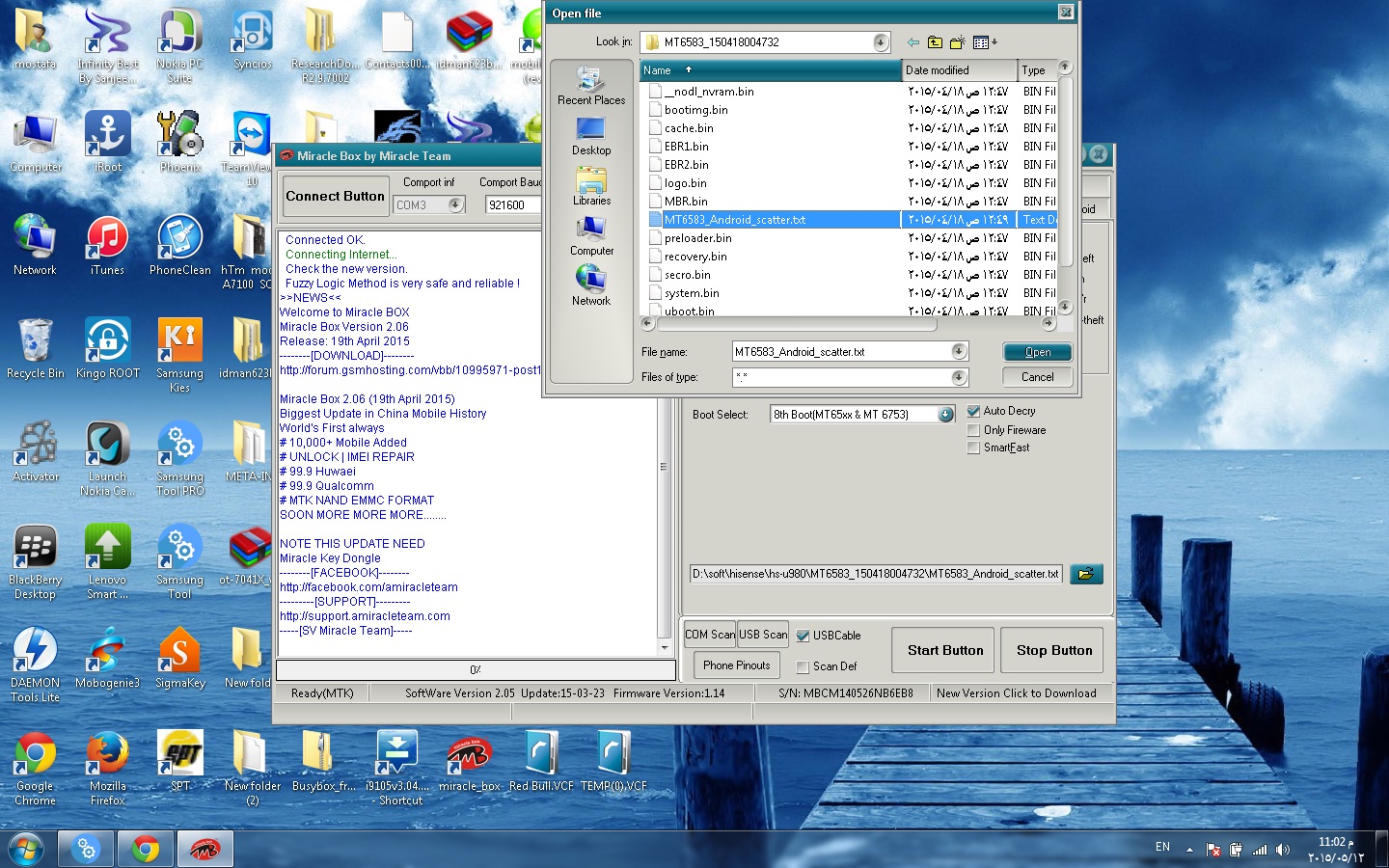This screenshot has height=868, width=1389.
Task: Click Open in the file dialog
Action: click(1037, 352)
